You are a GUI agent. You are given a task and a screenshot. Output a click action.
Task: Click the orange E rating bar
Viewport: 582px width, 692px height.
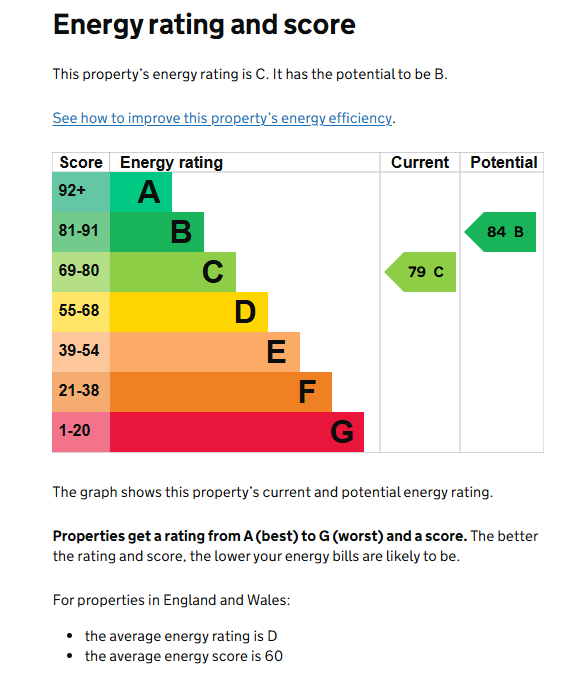click(205, 352)
